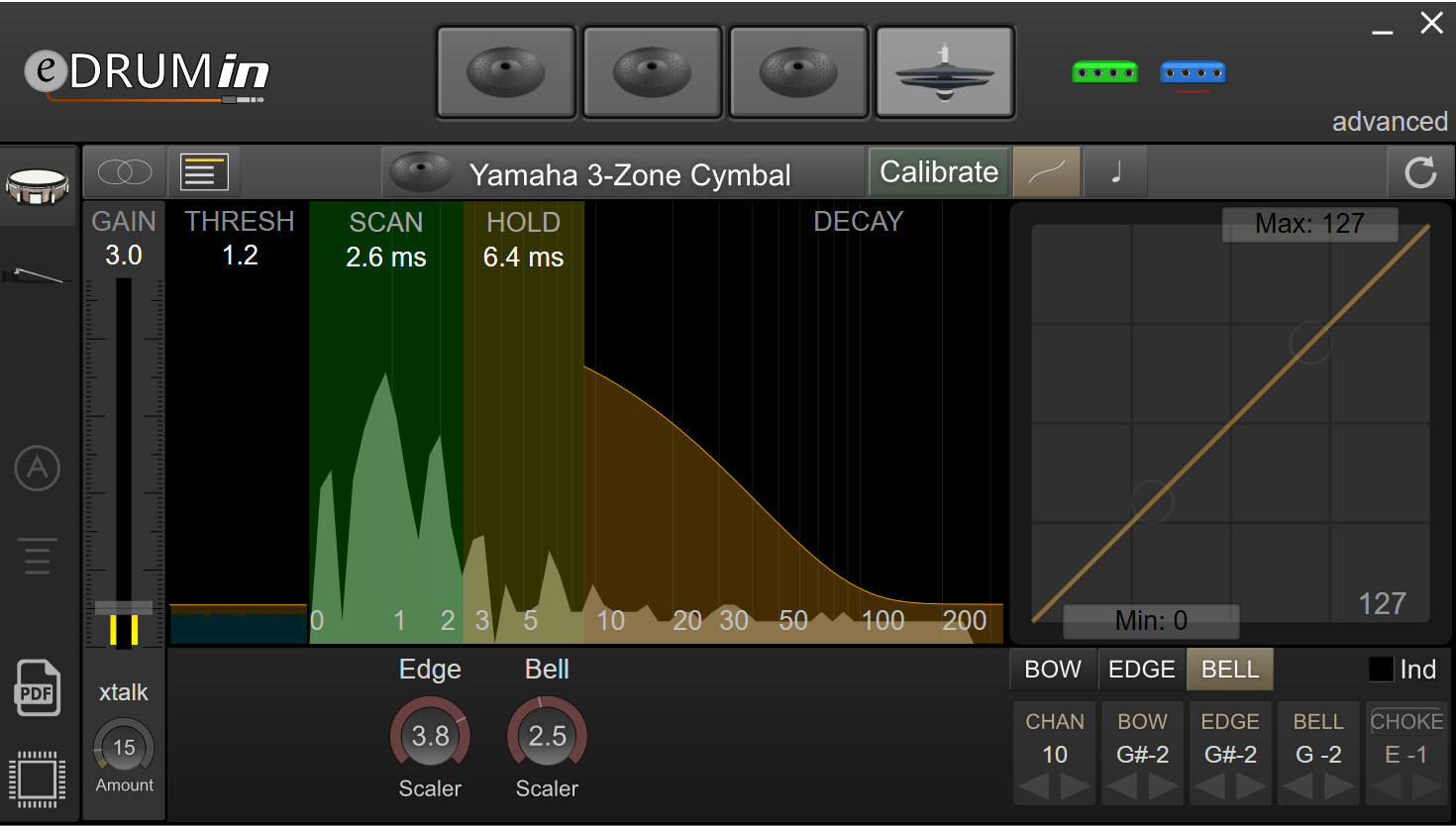Open the snare drum pad settings tab
This screenshot has height=831, width=1456.
pyautogui.click(x=38, y=185)
